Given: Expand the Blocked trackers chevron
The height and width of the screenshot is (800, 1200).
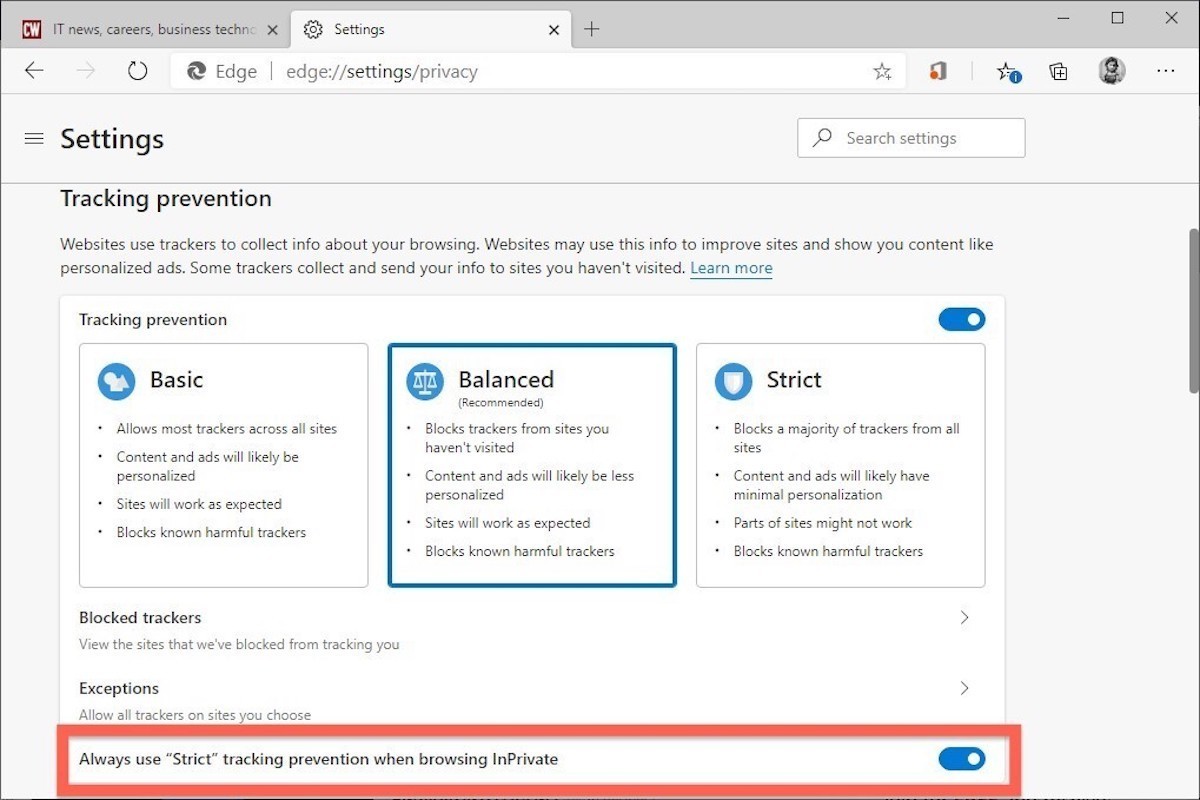Looking at the screenshot, I should [965, 617].
